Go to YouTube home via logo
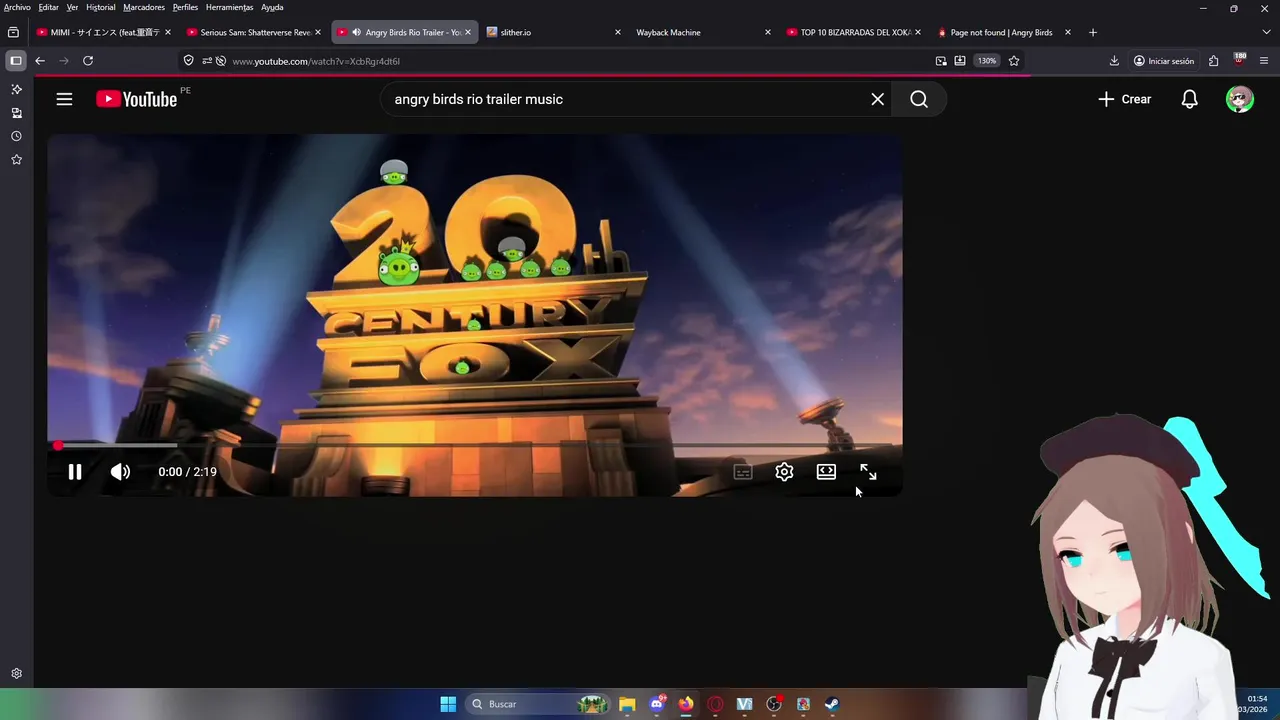 (x=137, y=99)
